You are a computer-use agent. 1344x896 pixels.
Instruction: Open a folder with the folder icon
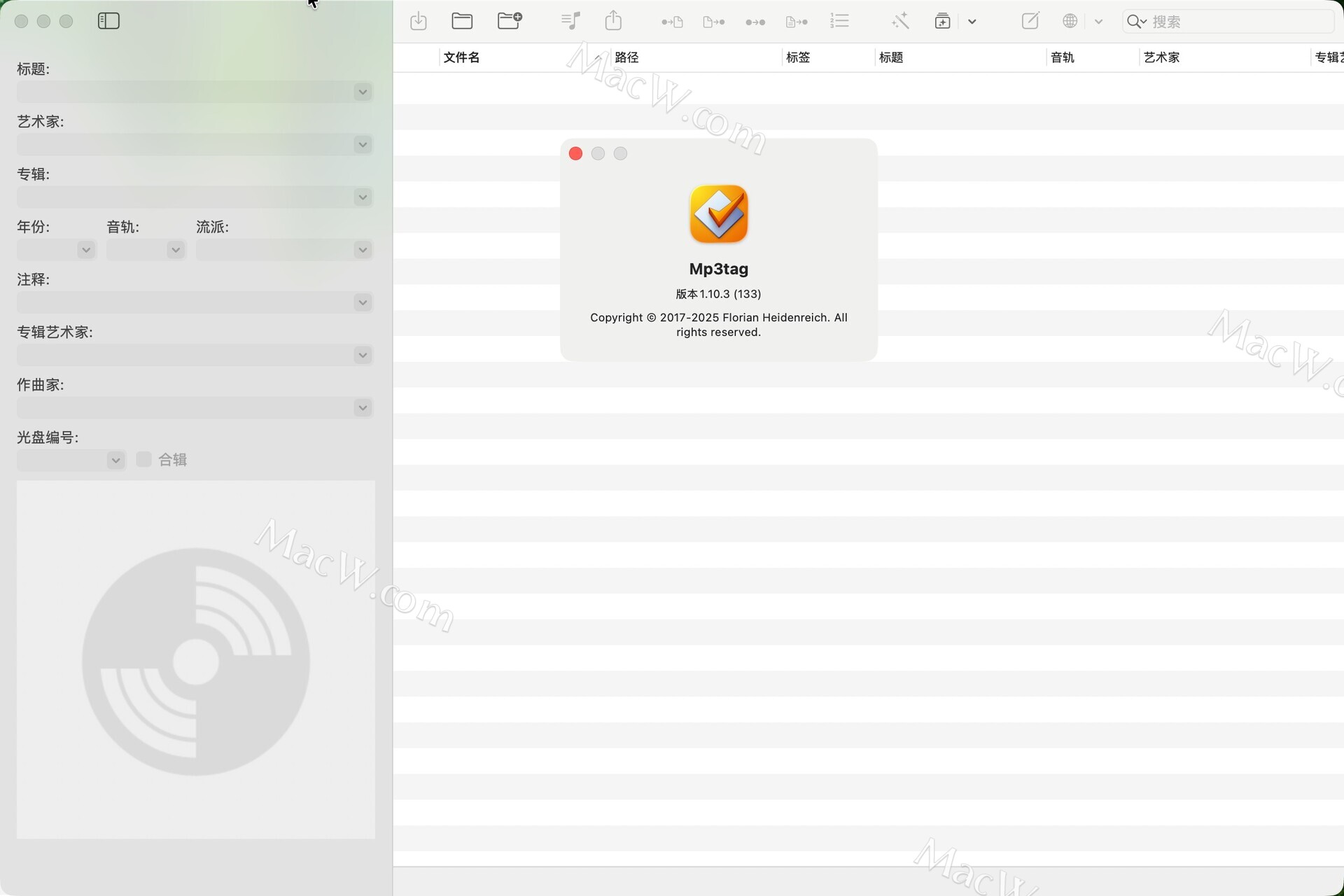pyautogui.click(x=462, y=21)
